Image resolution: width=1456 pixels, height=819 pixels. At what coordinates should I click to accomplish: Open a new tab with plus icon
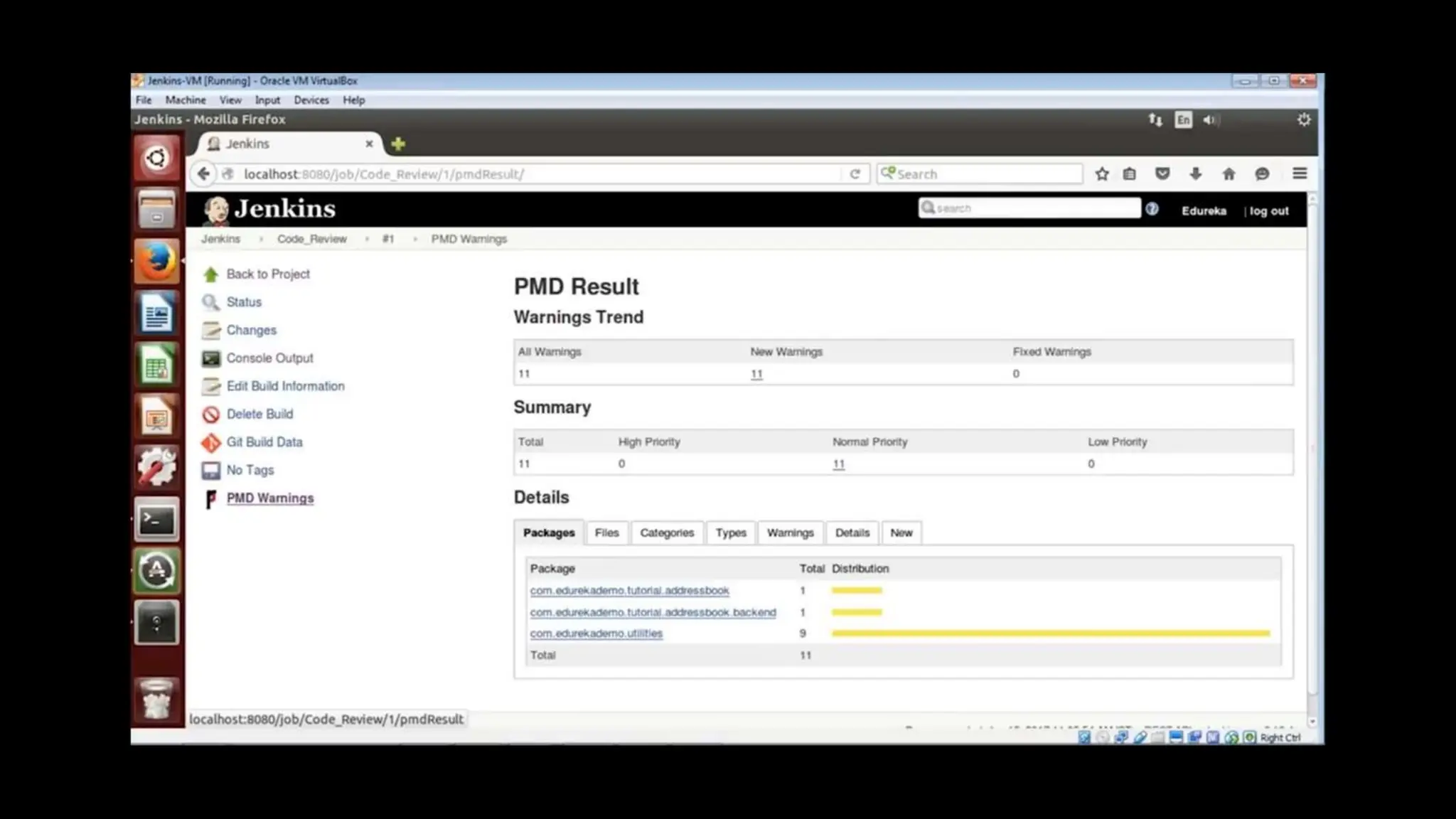(x=398, y=144)
